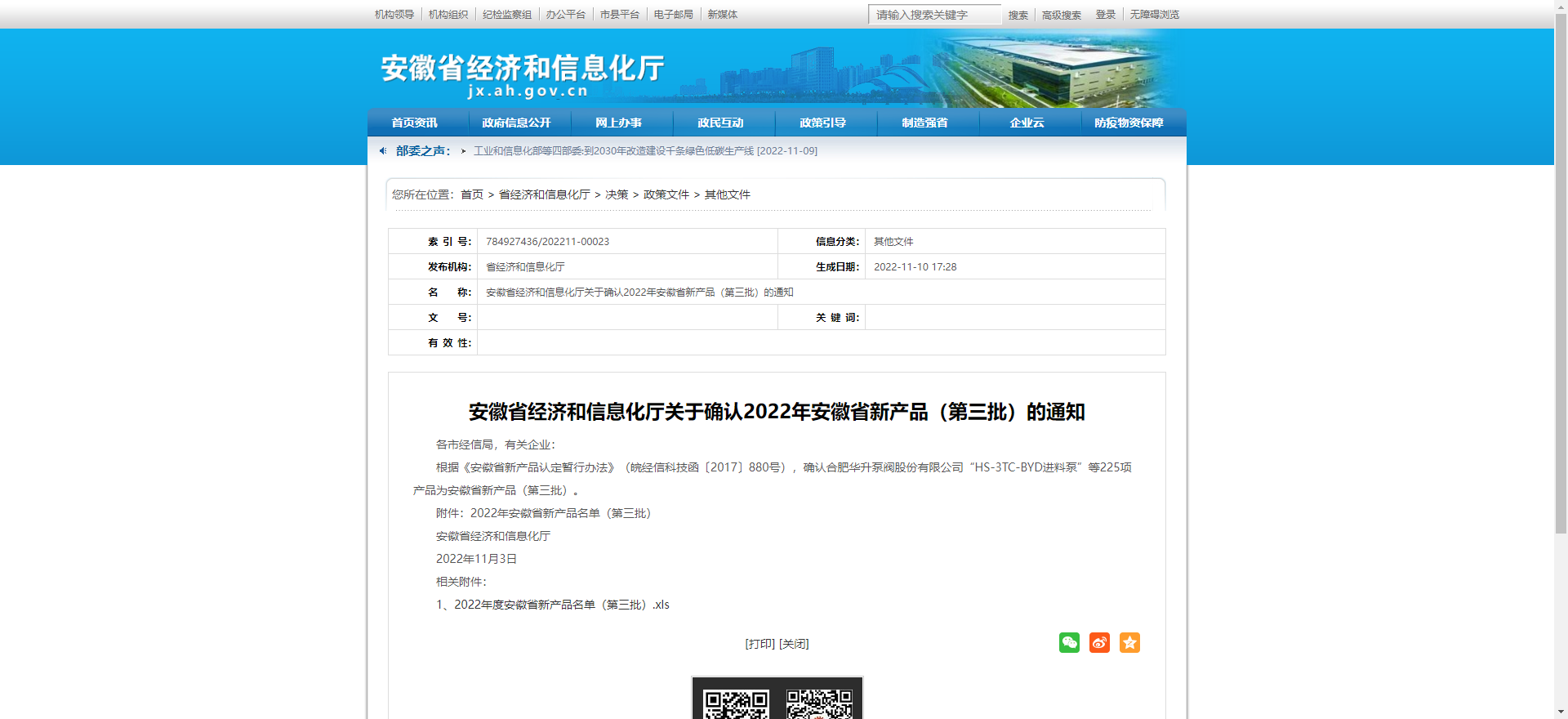Click the 登录 login link
The height and width of the screenshot is (719, 1568).
coord(1105,15)
